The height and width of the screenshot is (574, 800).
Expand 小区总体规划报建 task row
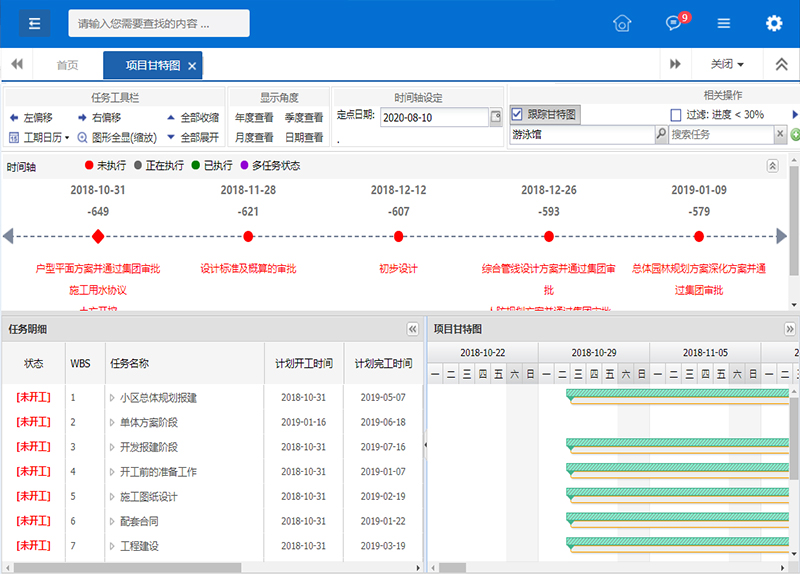point(113,397)
